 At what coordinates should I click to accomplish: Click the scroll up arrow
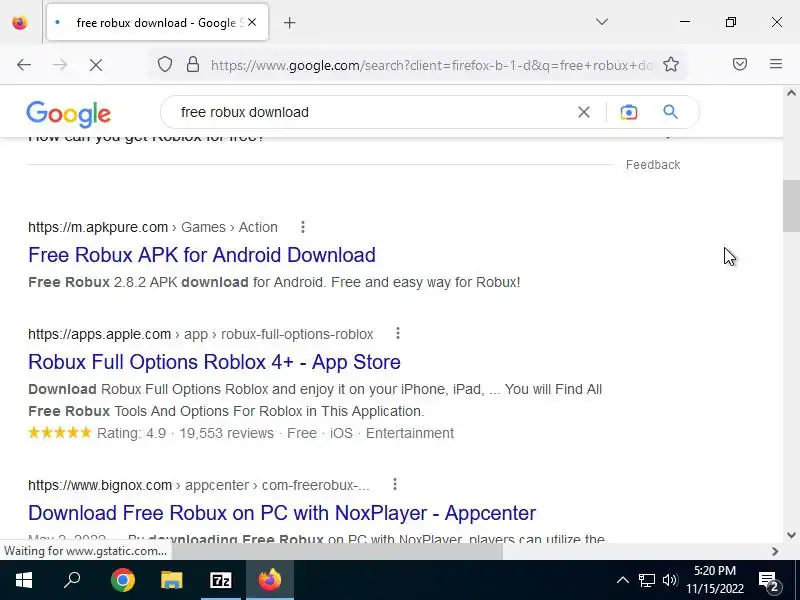point(791,93)
